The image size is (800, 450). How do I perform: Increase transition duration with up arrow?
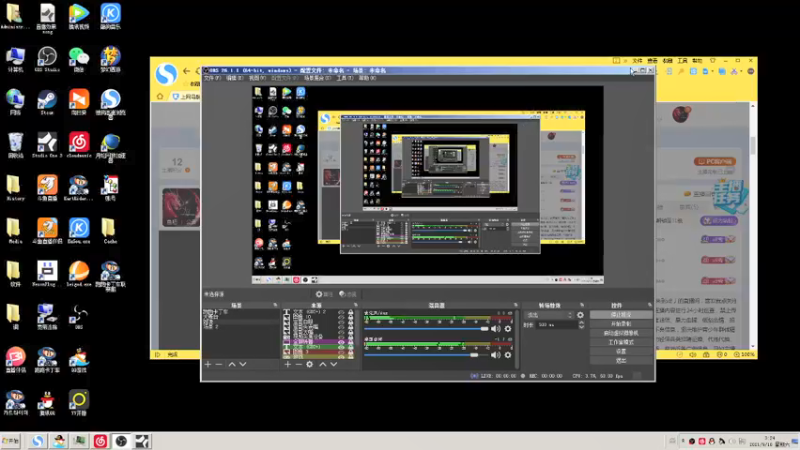click(x=581, y=323)
